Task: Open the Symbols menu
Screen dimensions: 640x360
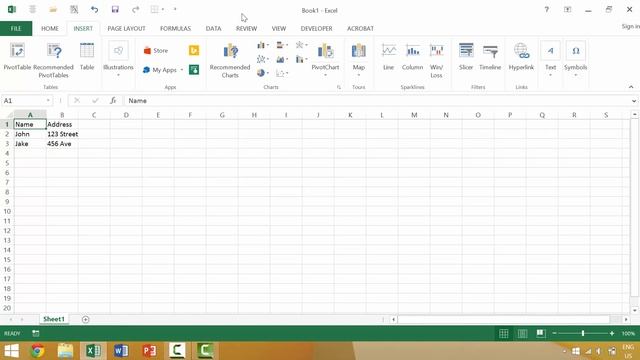Action: coord(576,60)
